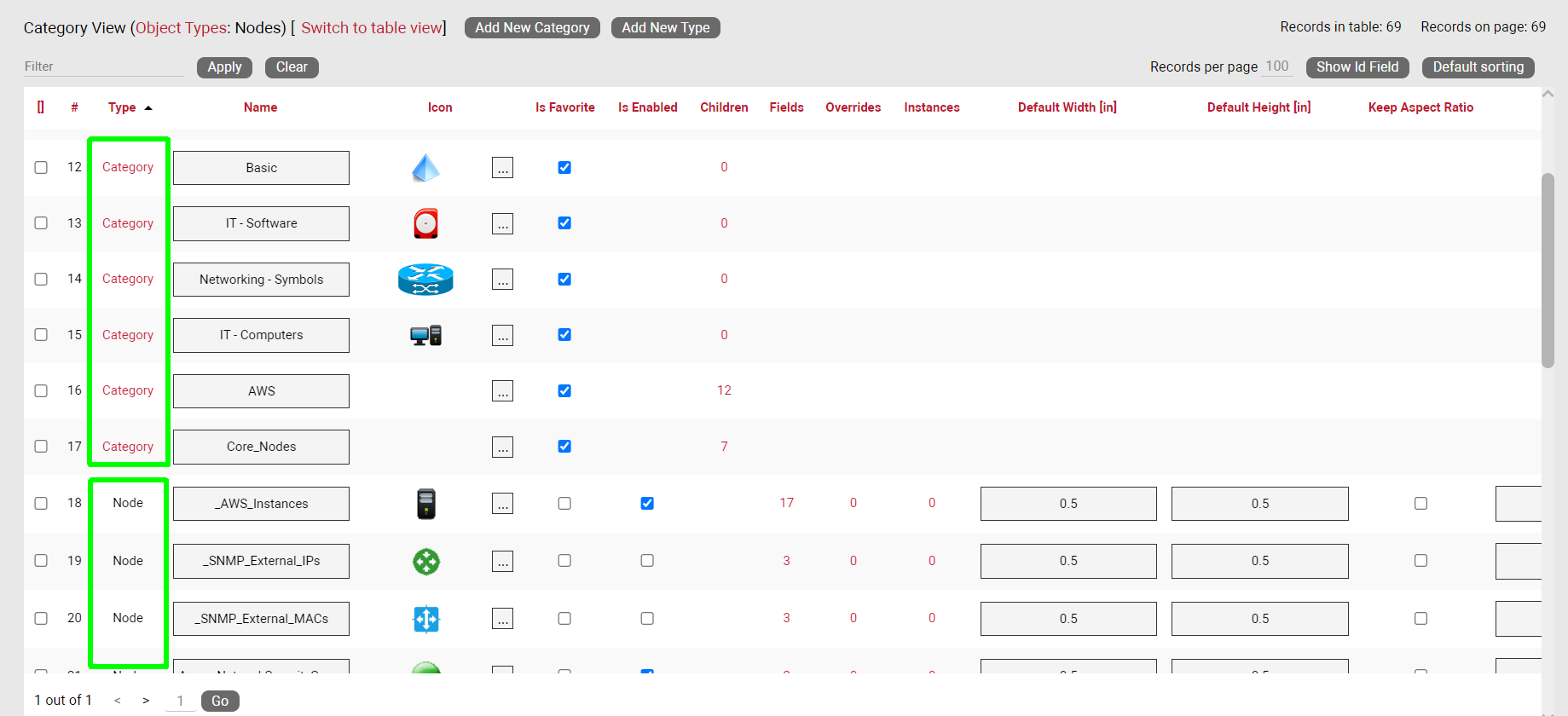Go to next page arrow
The width and height of the screenshot is (1568, 716).
[146, 701]
